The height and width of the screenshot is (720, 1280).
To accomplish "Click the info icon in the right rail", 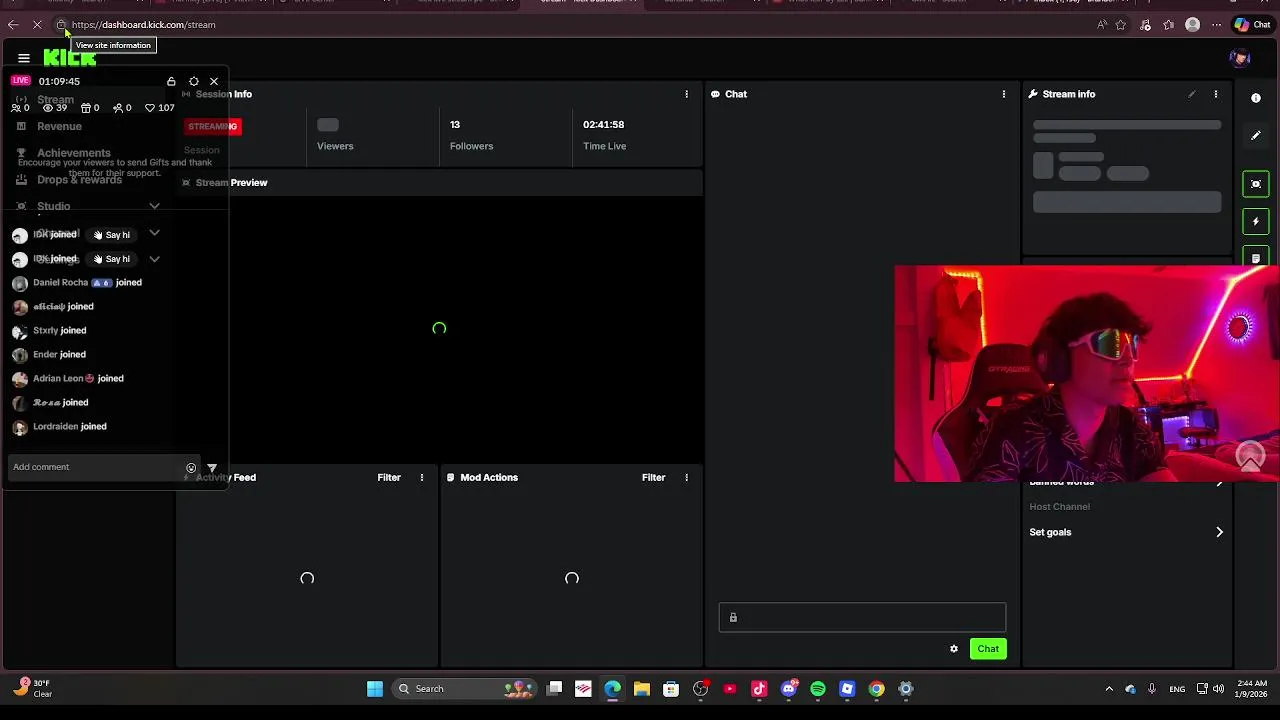I will (1256, 98).
